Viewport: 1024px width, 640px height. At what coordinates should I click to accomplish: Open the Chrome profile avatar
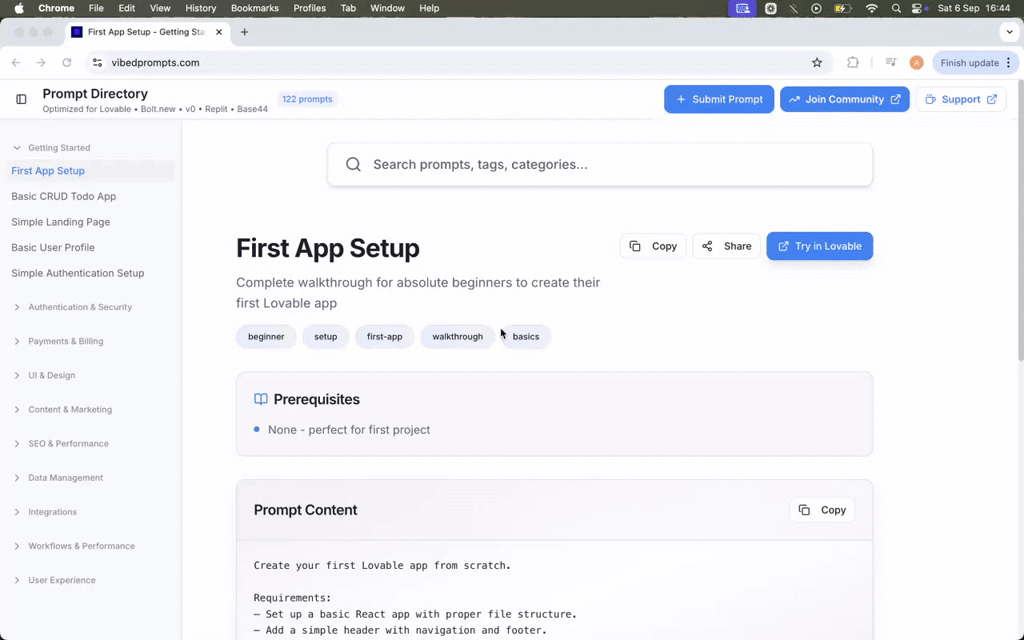pyautogui.click(x=916, y=63)
